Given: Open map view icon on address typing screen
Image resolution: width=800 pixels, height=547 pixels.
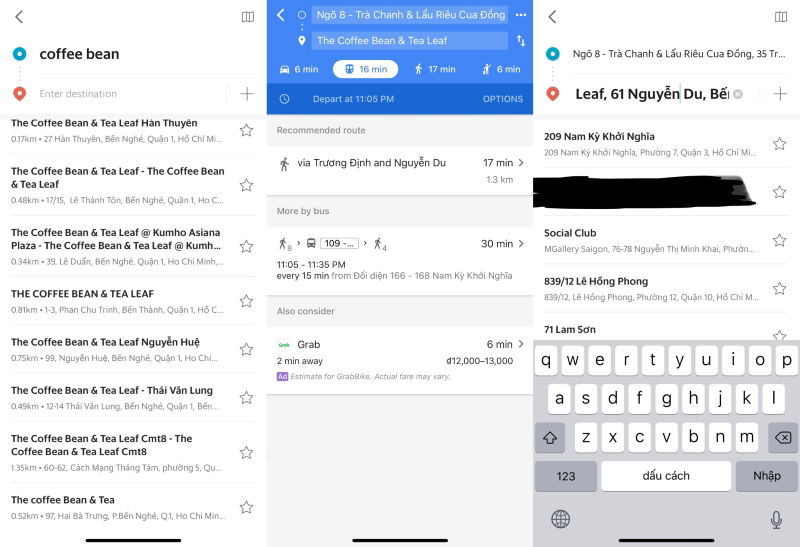Looking at the screenshot, I should [781, 17].
